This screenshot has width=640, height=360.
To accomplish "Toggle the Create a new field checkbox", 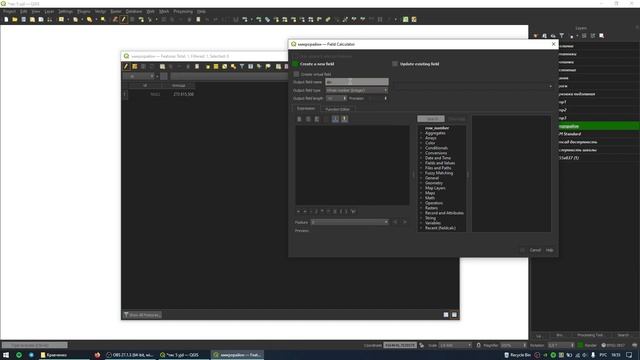I will pos(296,64).
